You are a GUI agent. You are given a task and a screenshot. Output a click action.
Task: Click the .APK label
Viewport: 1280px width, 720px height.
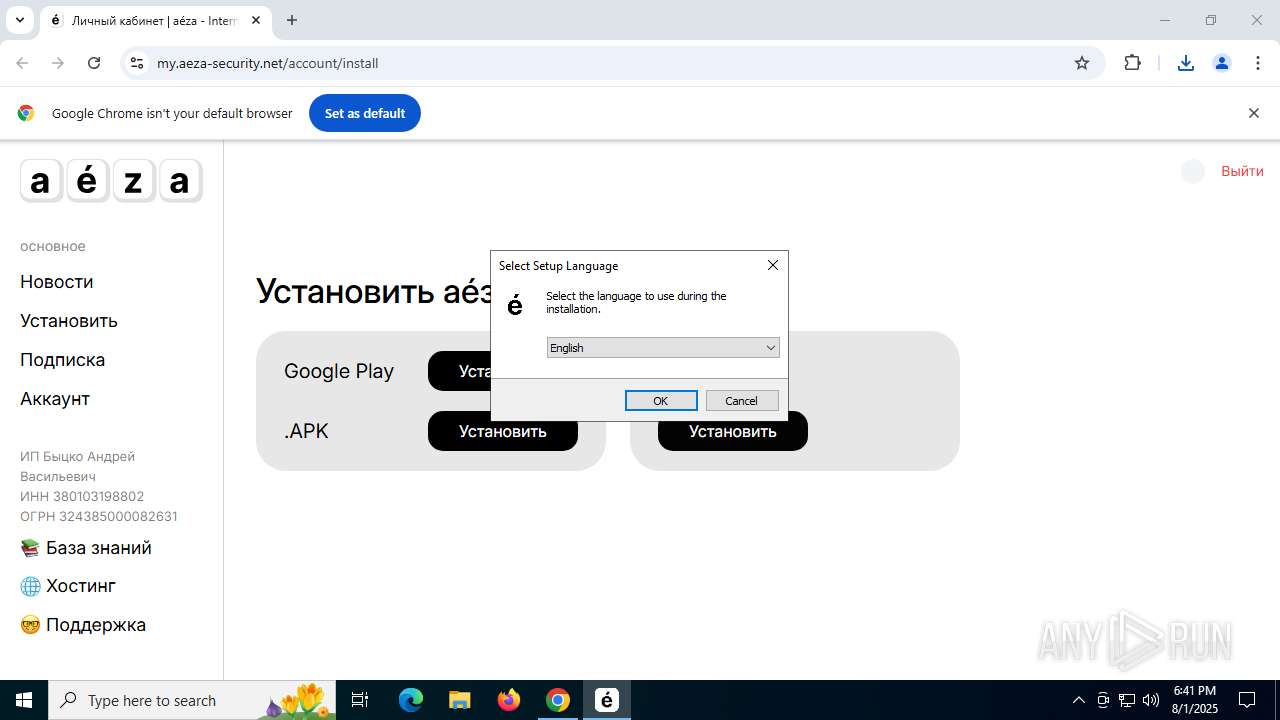[306, 431]
